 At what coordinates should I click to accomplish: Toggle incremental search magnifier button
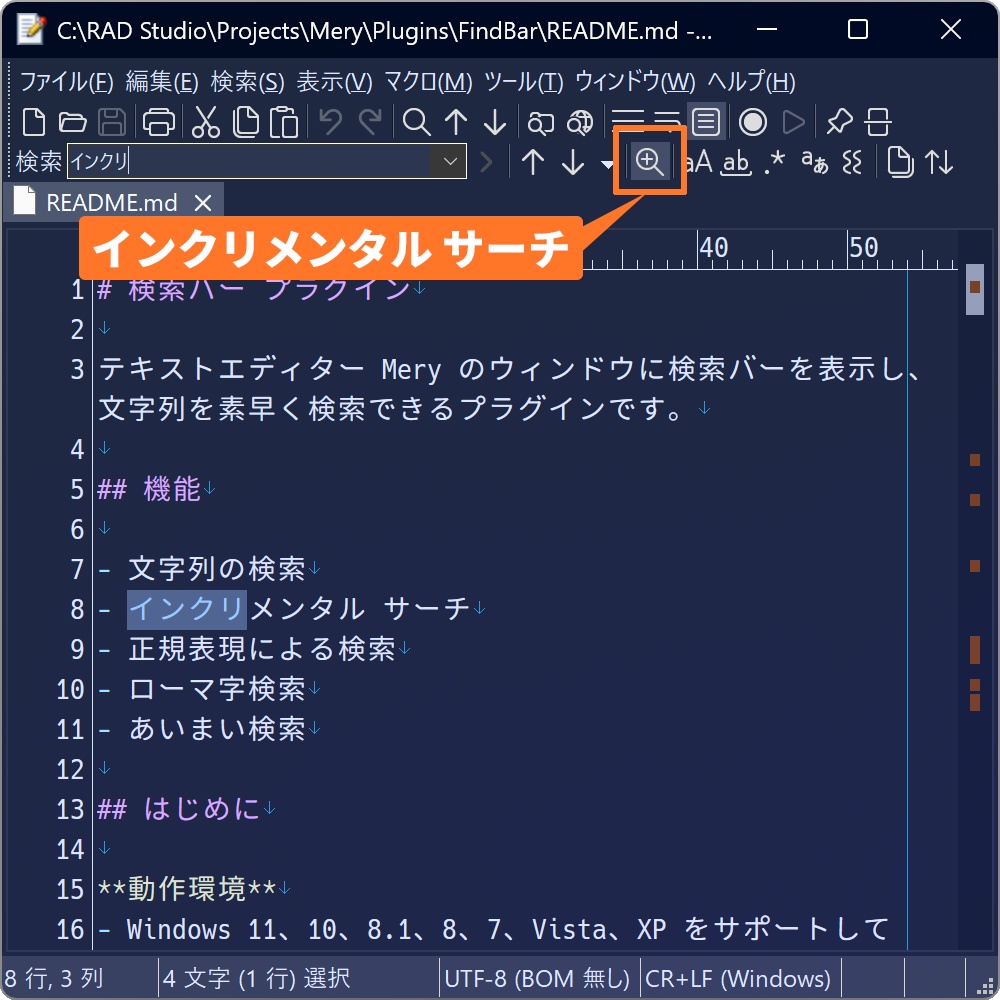point(649,161)
